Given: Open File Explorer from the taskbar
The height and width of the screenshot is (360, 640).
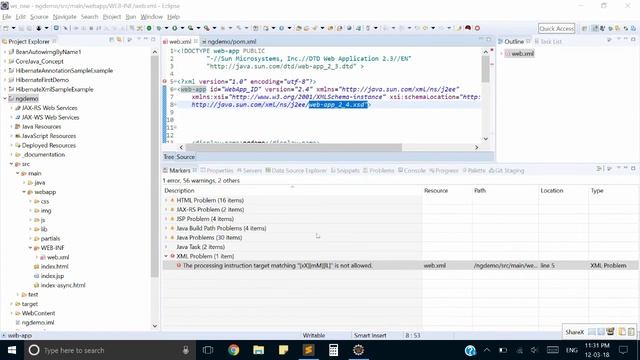Looking at the screenshot, I should point(258,350).
